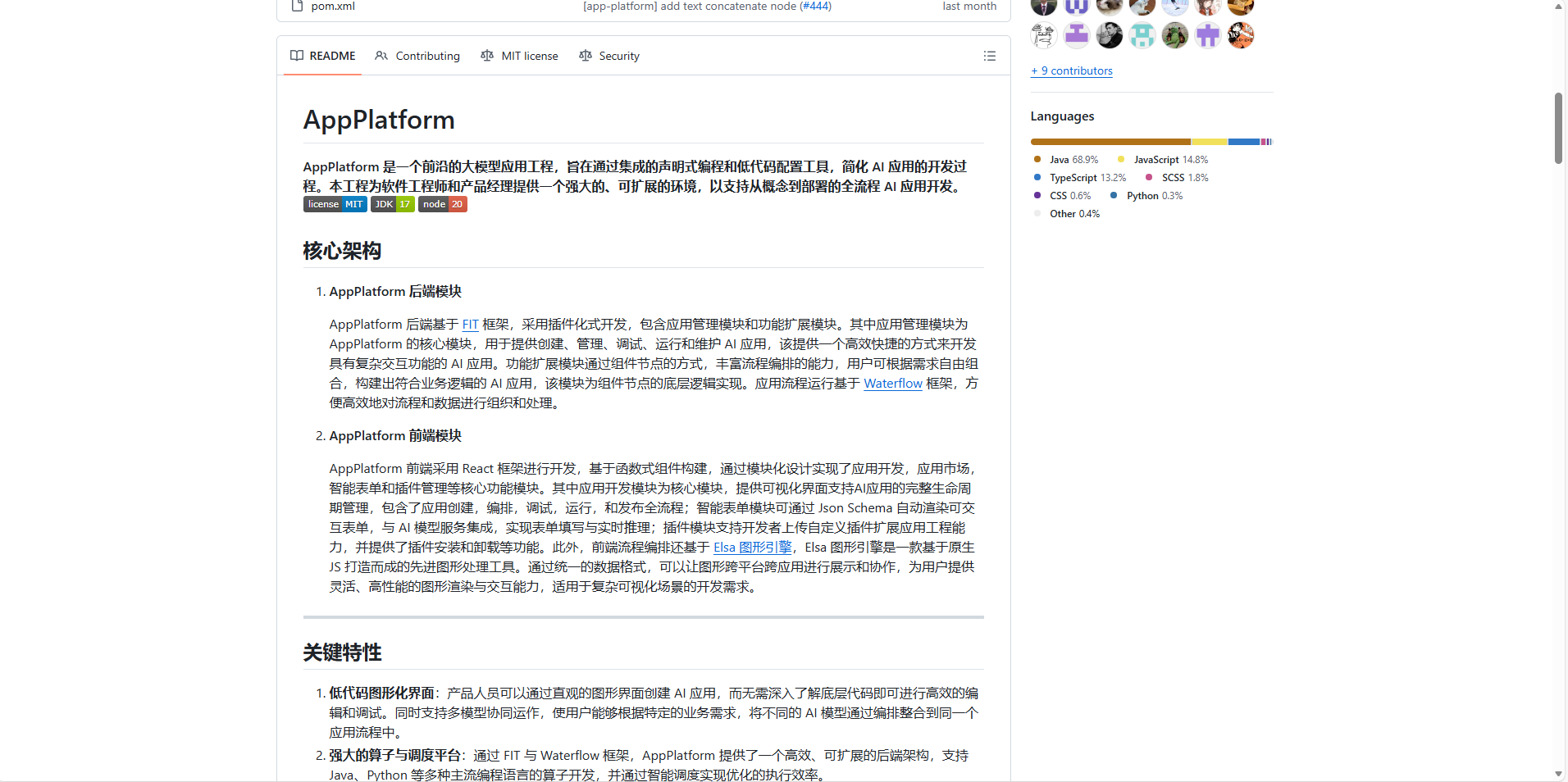This screenshot has height=782, width=1568.
Task: Open pull request #444
Action: click(x=815, y=6)
